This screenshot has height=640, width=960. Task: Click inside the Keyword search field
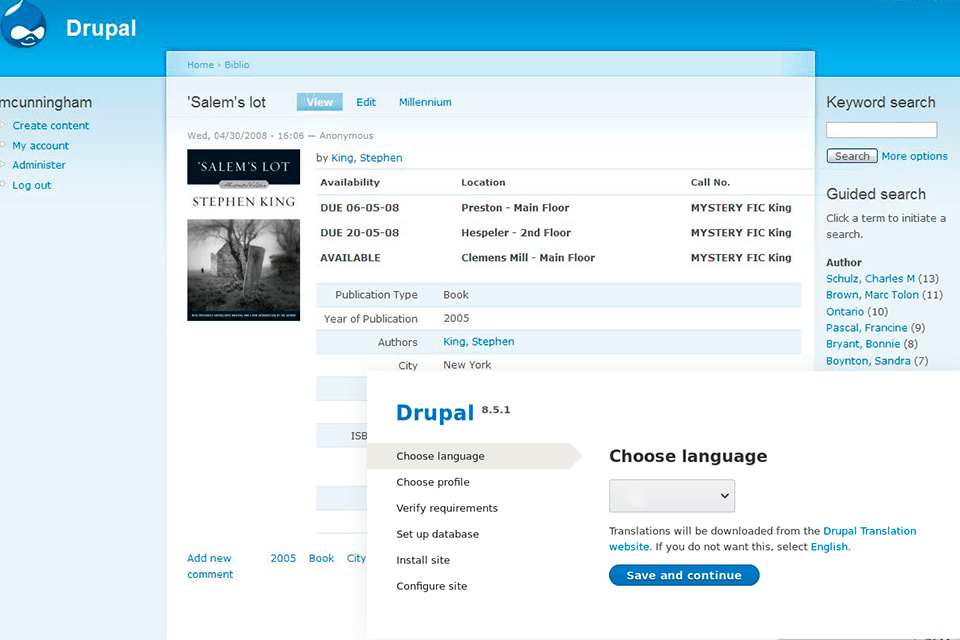point(881,130)
